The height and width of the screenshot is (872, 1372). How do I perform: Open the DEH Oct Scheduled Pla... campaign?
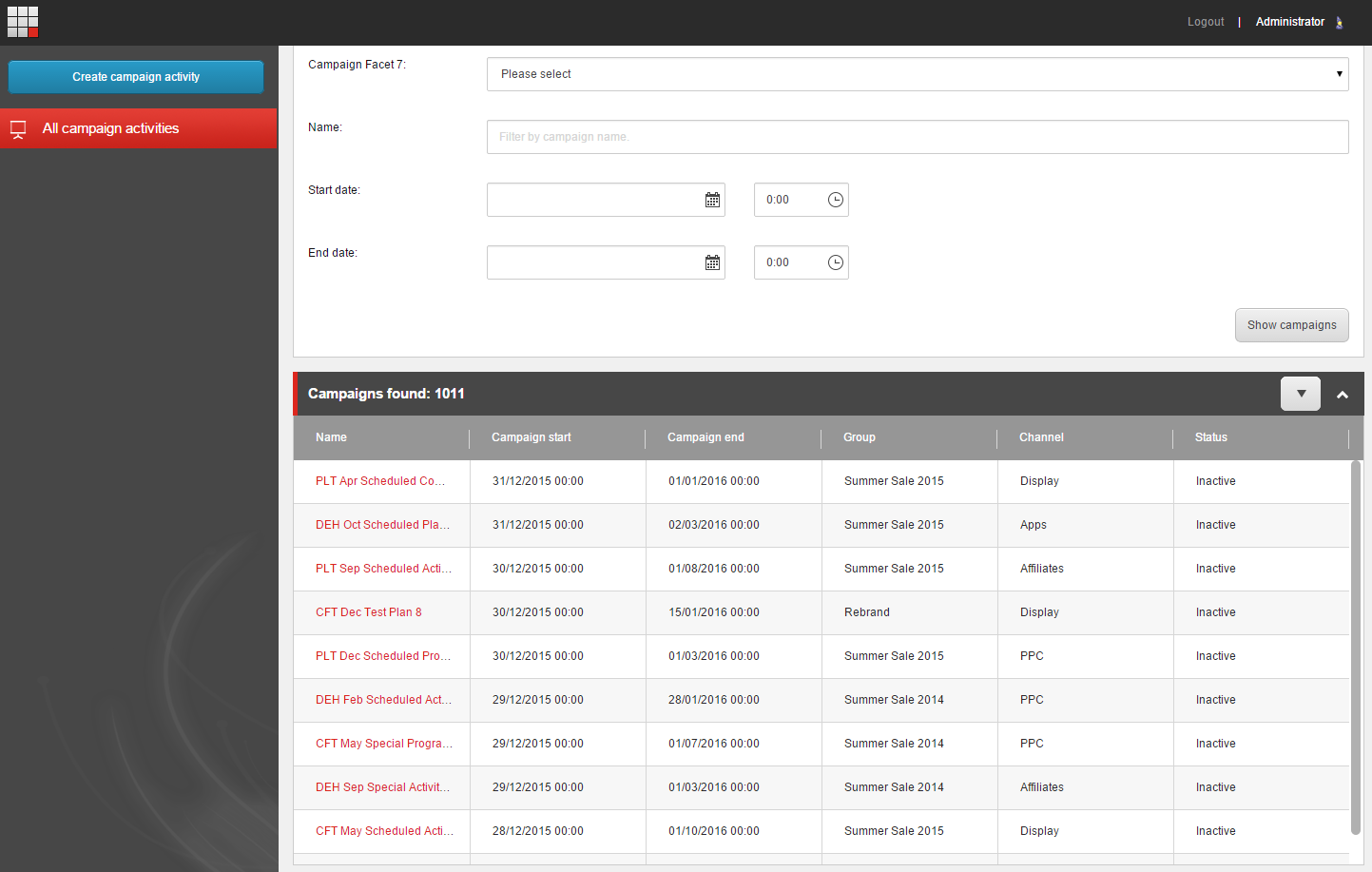(x=384, y=524)
